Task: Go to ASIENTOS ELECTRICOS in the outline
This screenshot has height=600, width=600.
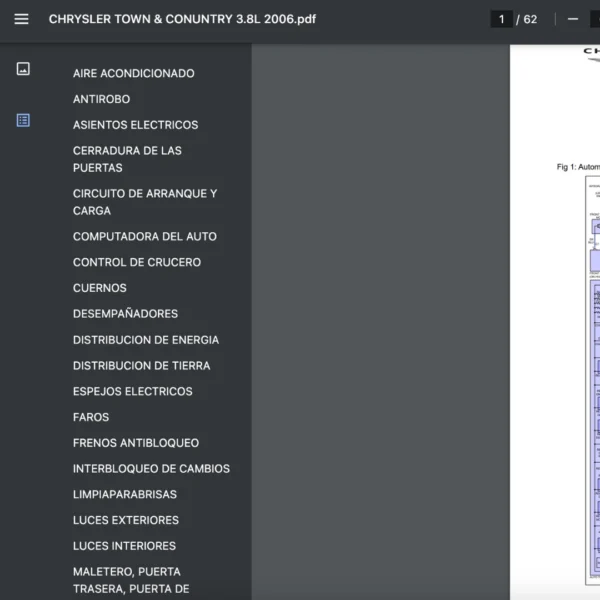Action: tap(135, 125)
